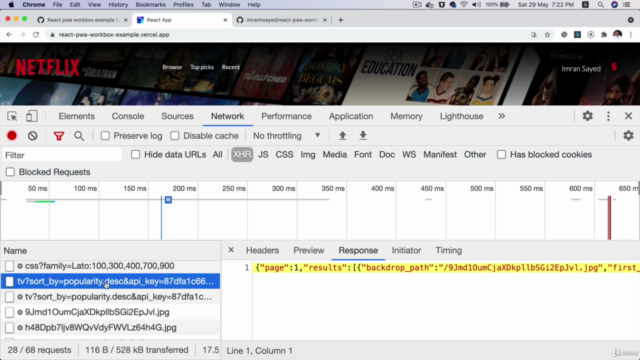Viewport: 640px width, 360px height.
Task: Toggle the device toolbar icon
Action: [x=31, y=116]
